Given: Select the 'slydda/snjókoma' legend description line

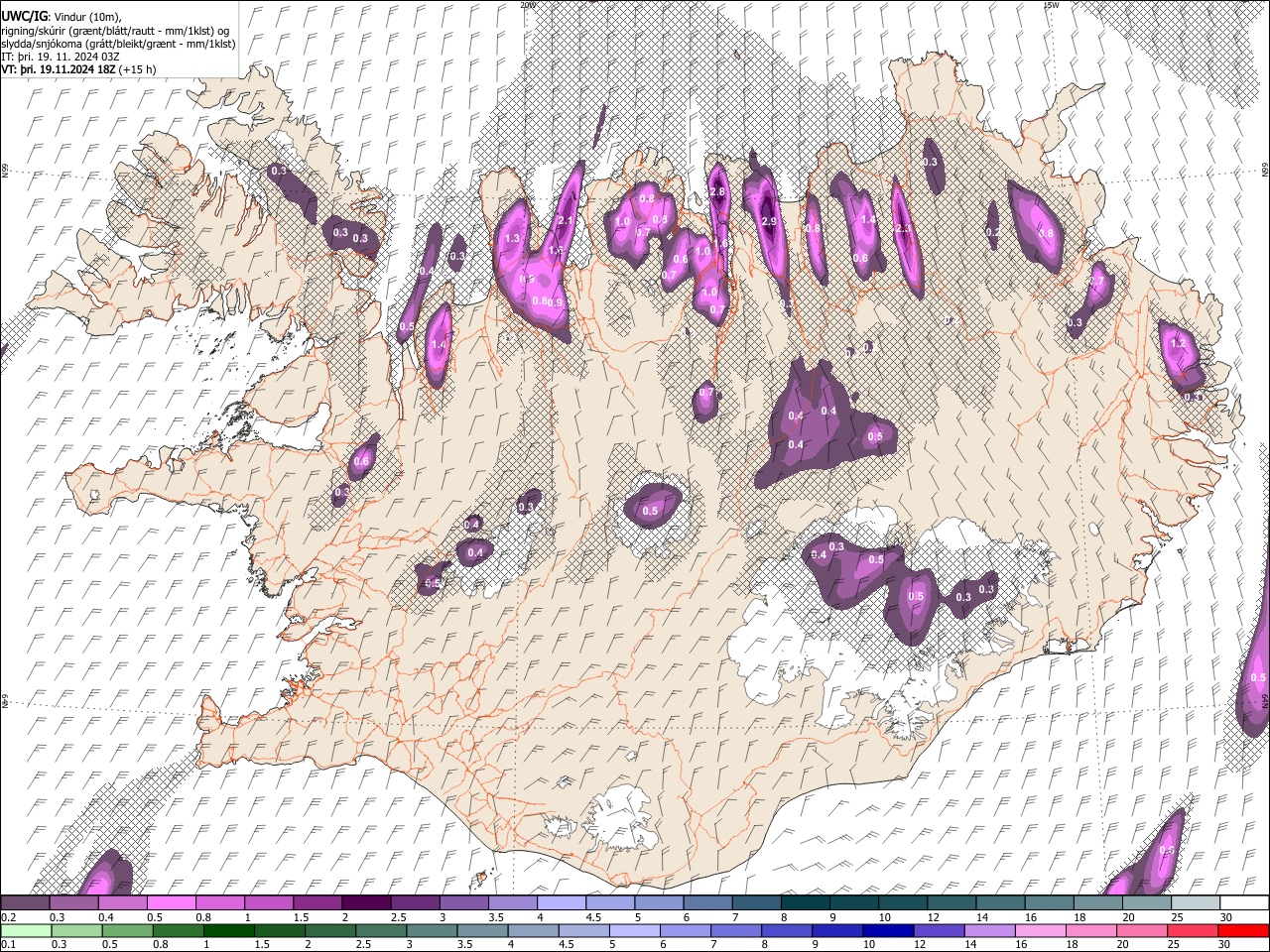Looking at the screenshot, I should click(118, 44).
